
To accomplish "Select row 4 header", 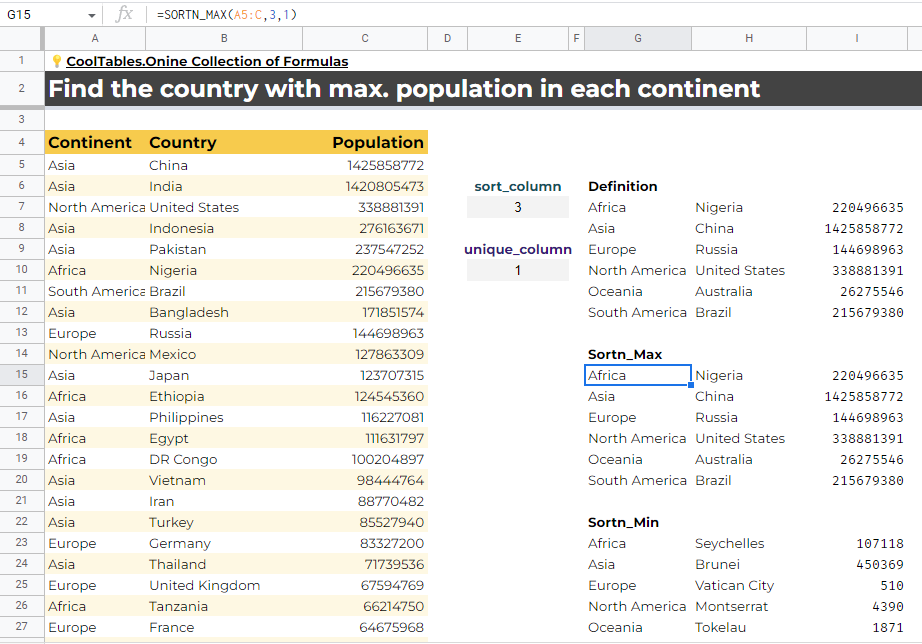I will coord(22,142).
